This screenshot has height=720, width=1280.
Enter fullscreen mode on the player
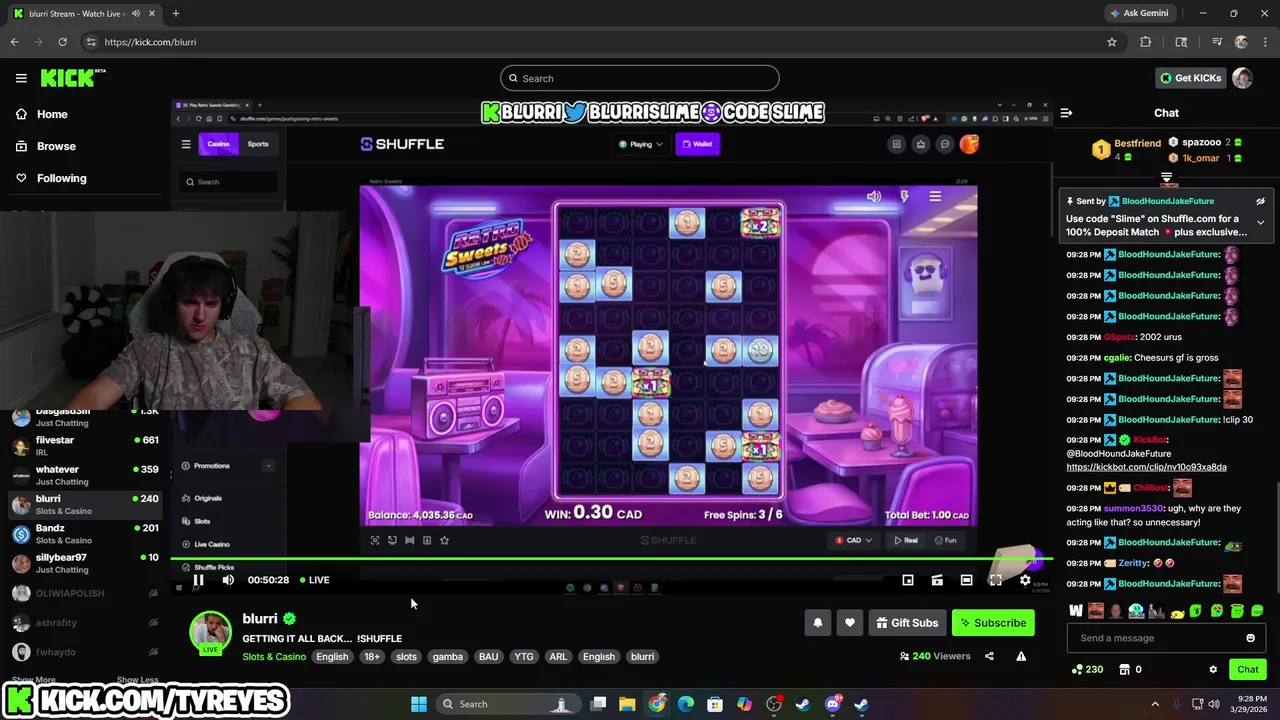click(x=995, y=580)
